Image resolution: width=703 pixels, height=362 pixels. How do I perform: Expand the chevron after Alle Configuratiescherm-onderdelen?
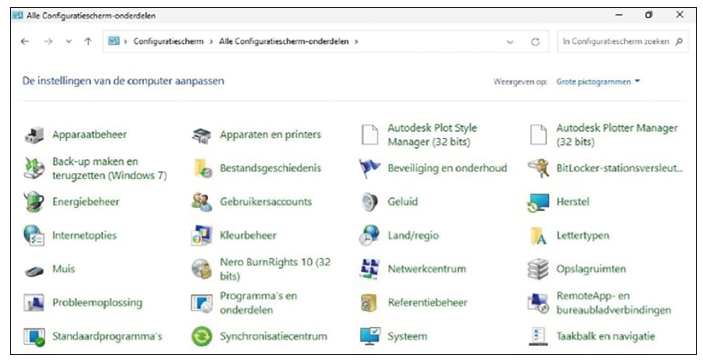(x=356, y=41)
